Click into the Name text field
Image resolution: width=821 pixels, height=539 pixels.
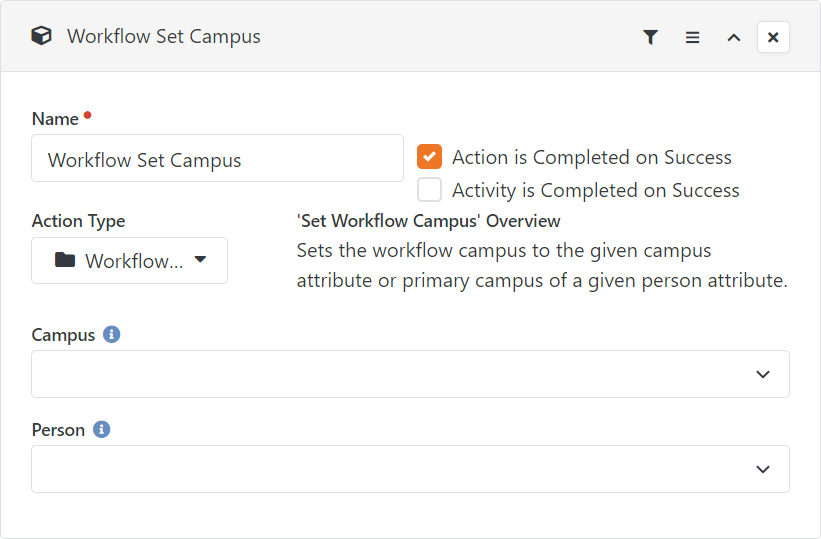point(217,158)
